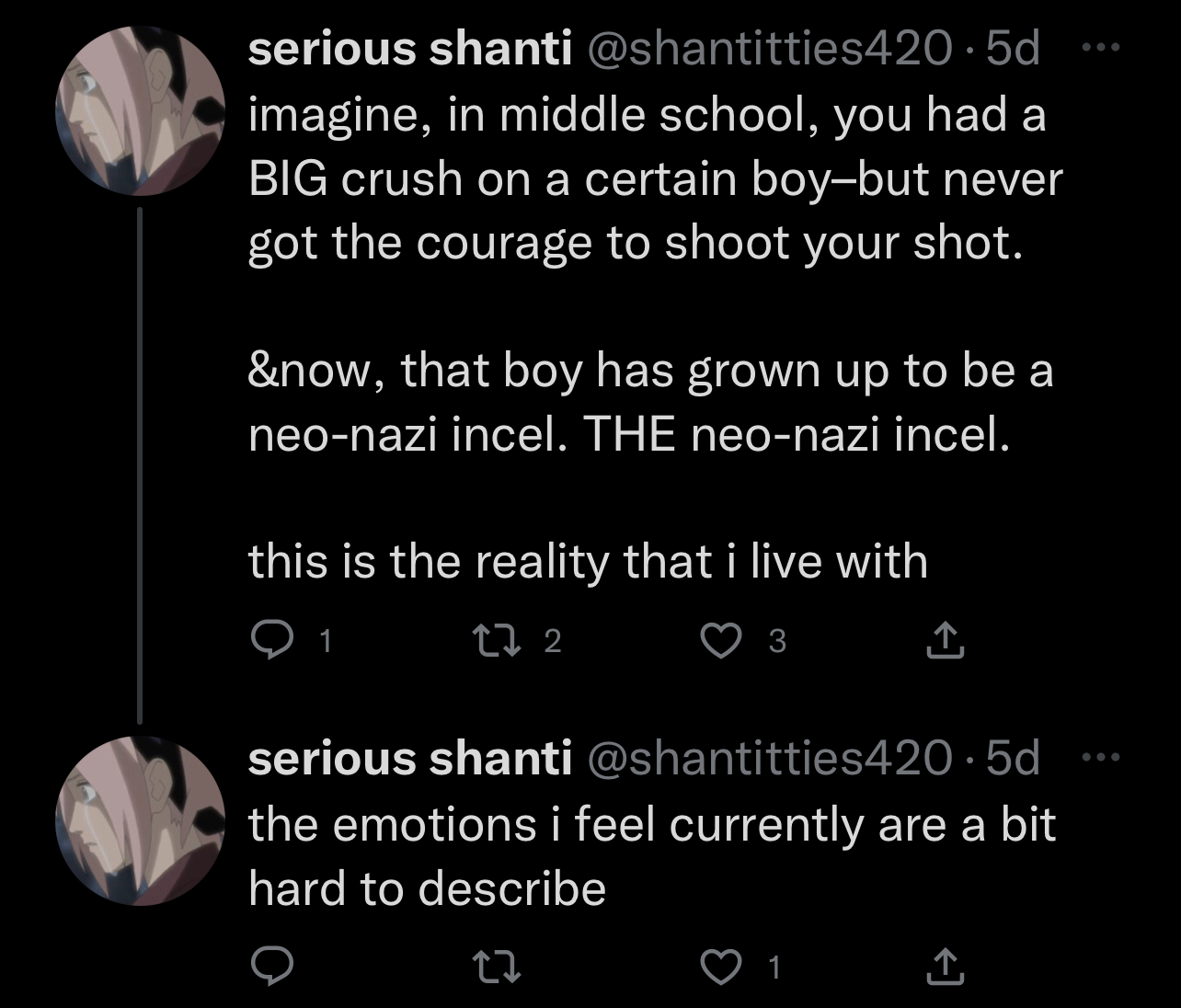Open serious shanti profile from first tweet name
Viewport: 1181px width, 1008px height.
click(410, 48)
